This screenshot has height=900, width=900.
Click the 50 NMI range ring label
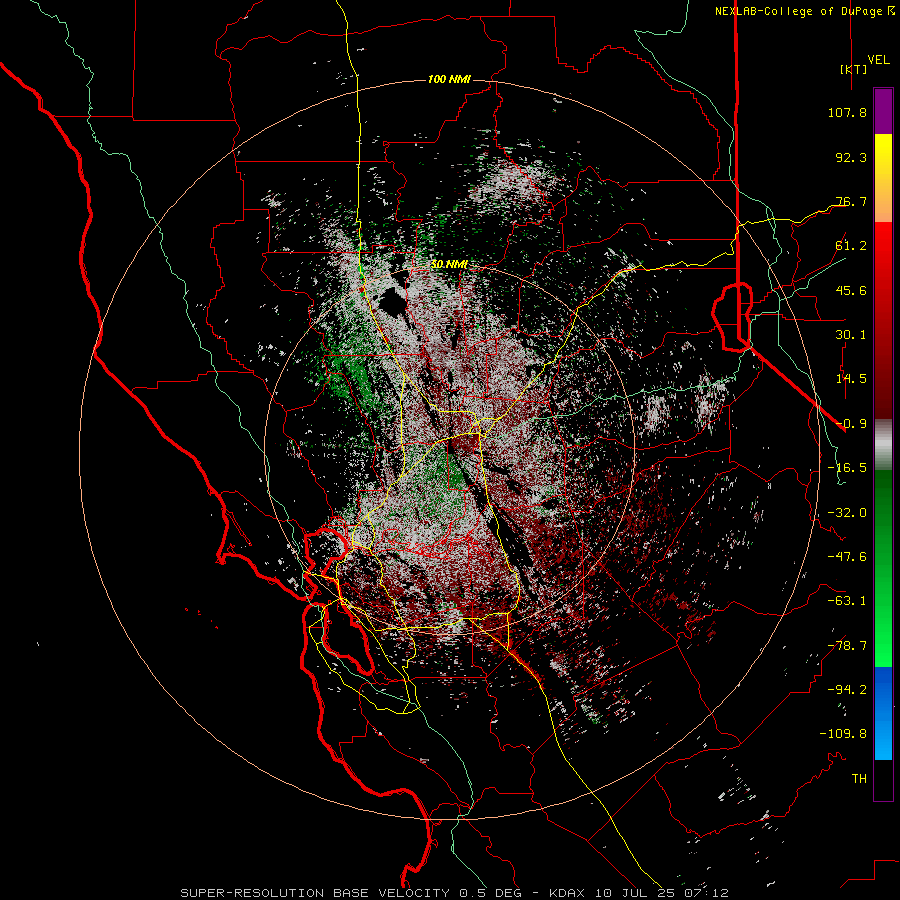point(449,265)
